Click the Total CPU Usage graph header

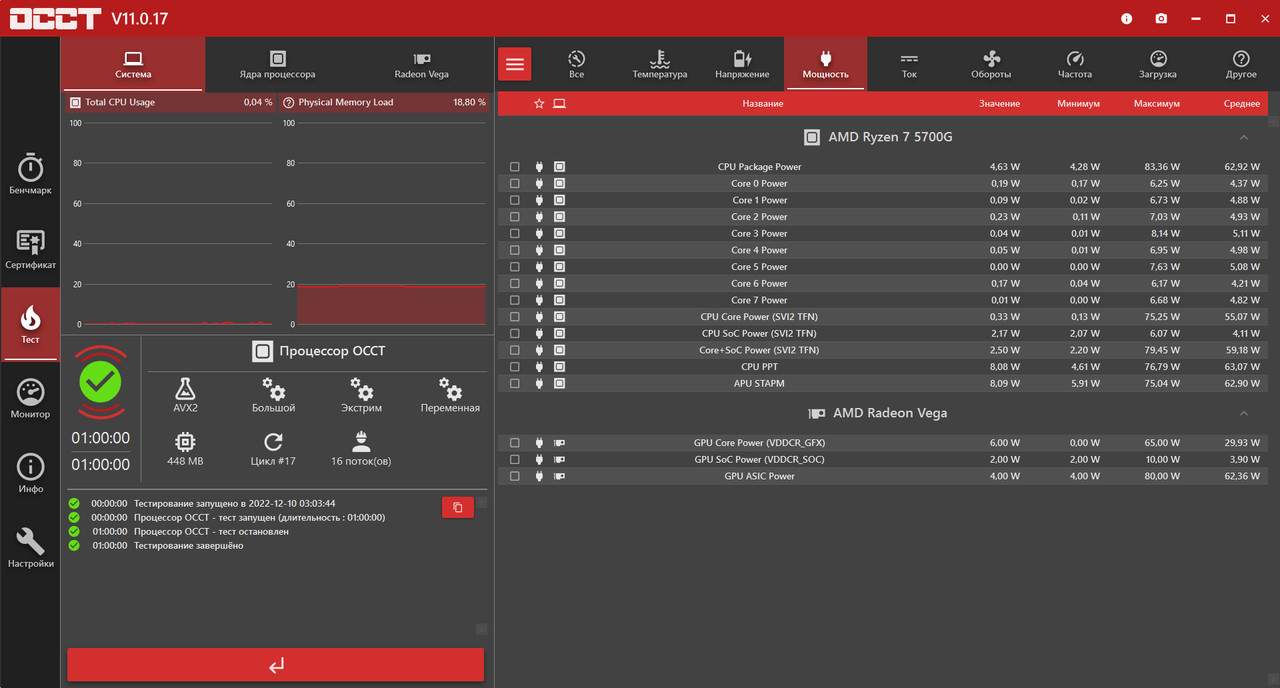[x=170, y=102]
